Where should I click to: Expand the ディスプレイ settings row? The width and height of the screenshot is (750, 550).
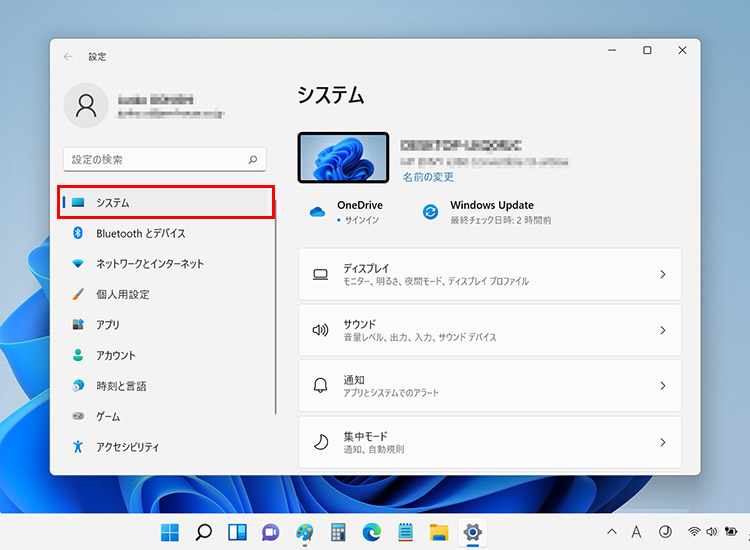point(490,274)
